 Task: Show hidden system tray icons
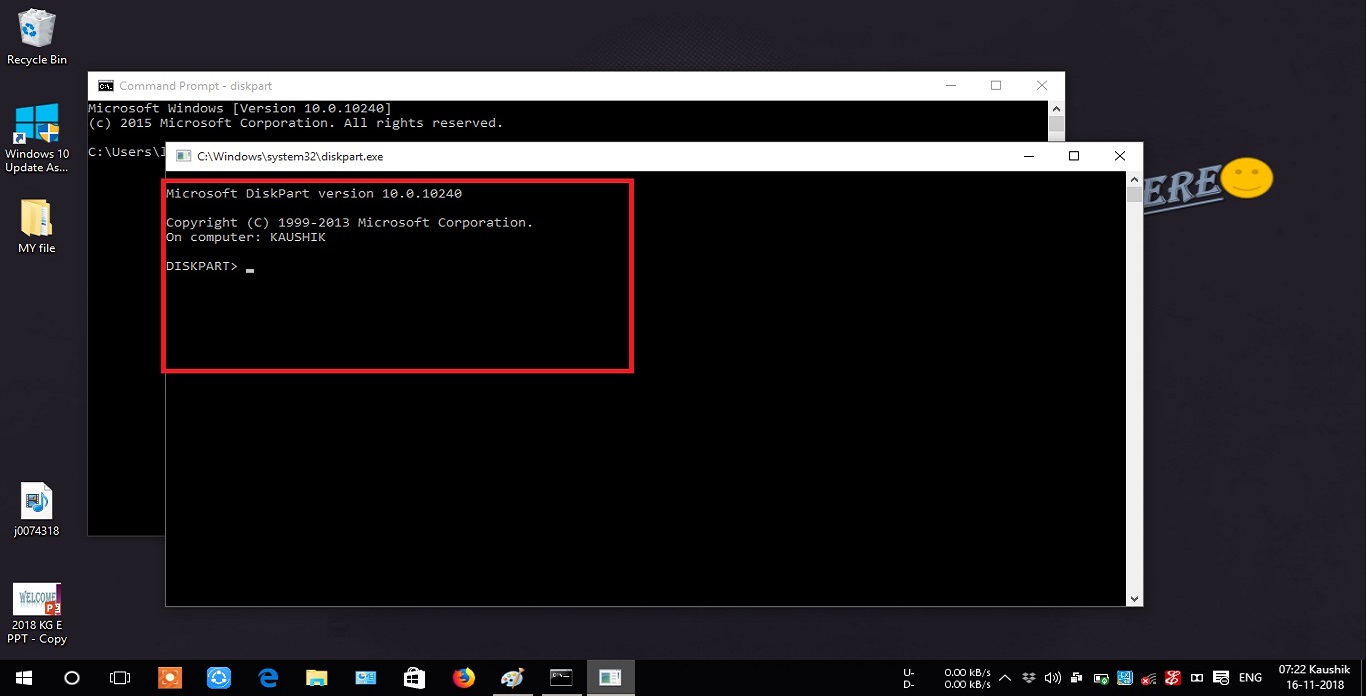click(1005, 678)
